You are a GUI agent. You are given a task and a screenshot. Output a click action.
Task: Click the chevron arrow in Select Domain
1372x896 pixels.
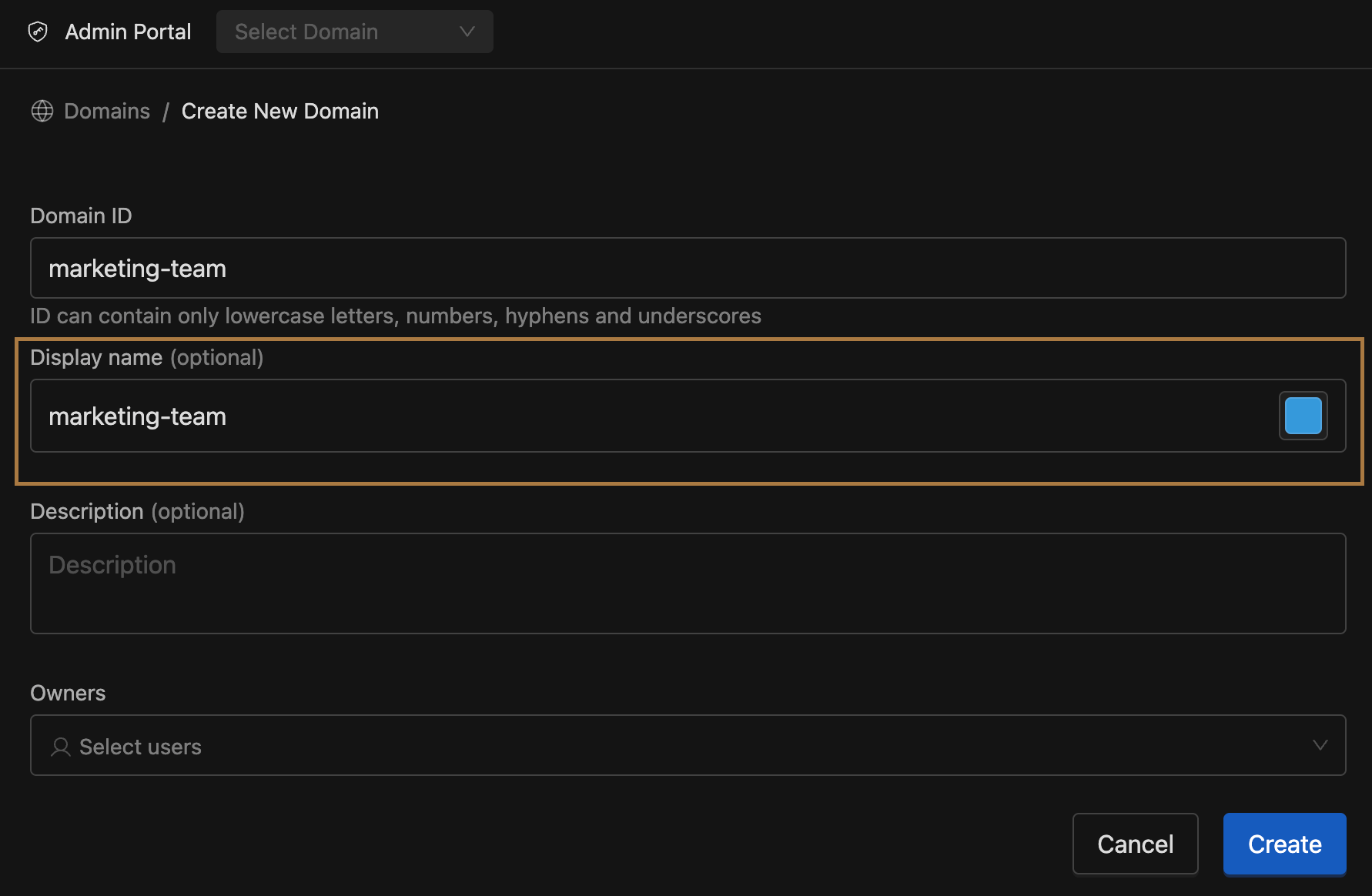click(x=467, y=32)
